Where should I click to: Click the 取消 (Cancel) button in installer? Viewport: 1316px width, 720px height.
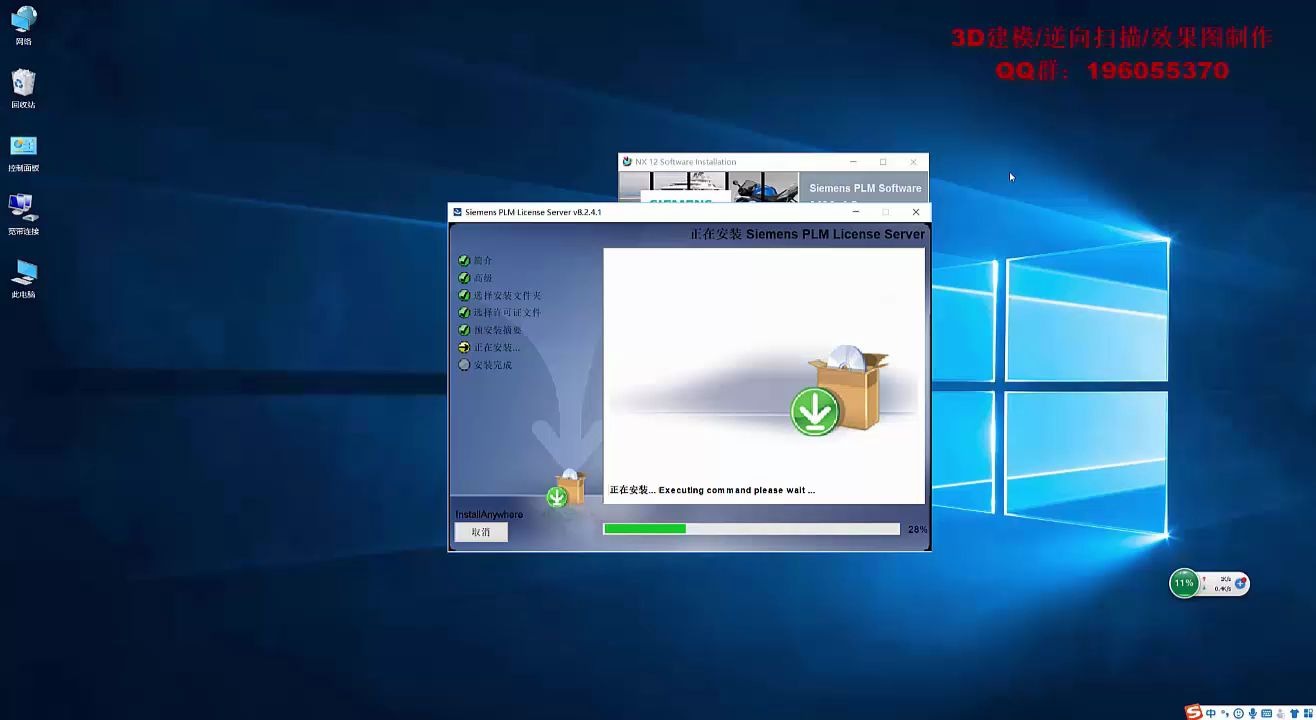pos(481,532)
